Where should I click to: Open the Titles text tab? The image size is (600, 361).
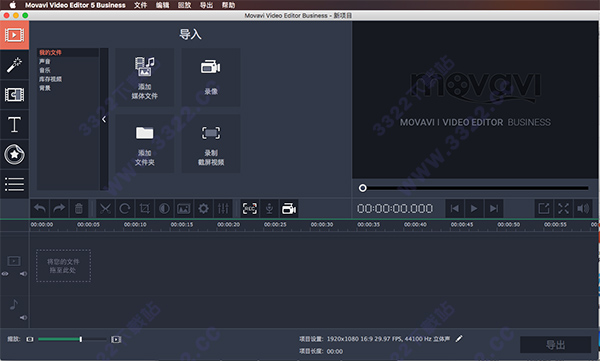pos(15,124)
